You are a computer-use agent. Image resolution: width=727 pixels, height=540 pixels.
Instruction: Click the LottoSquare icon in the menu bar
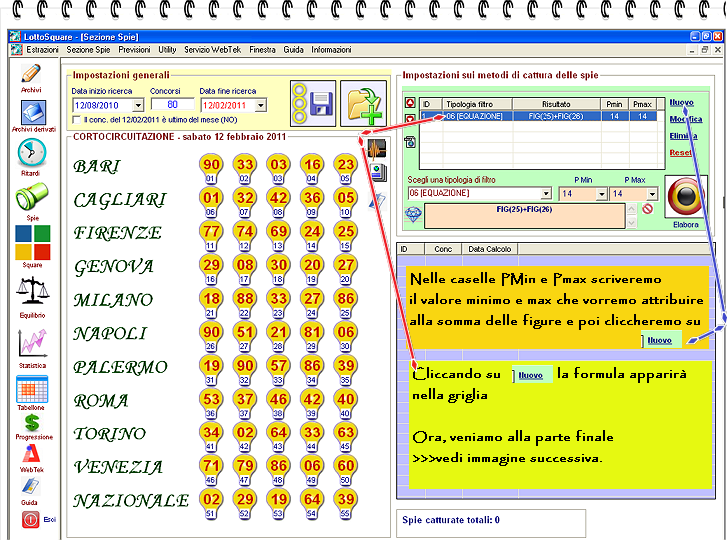[16, 50]
